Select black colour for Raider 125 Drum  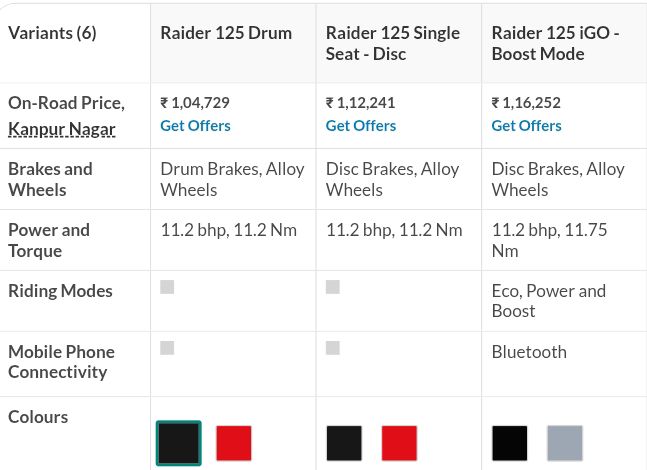click(179, 443)
